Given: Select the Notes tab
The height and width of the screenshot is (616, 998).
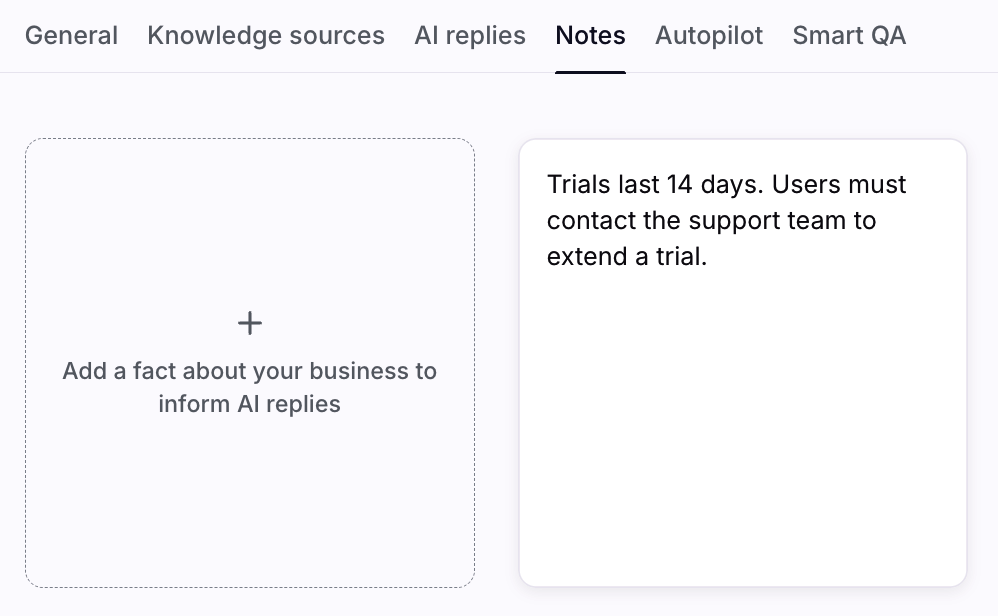Looking at the screenshot, I should (x=590, y=36).
